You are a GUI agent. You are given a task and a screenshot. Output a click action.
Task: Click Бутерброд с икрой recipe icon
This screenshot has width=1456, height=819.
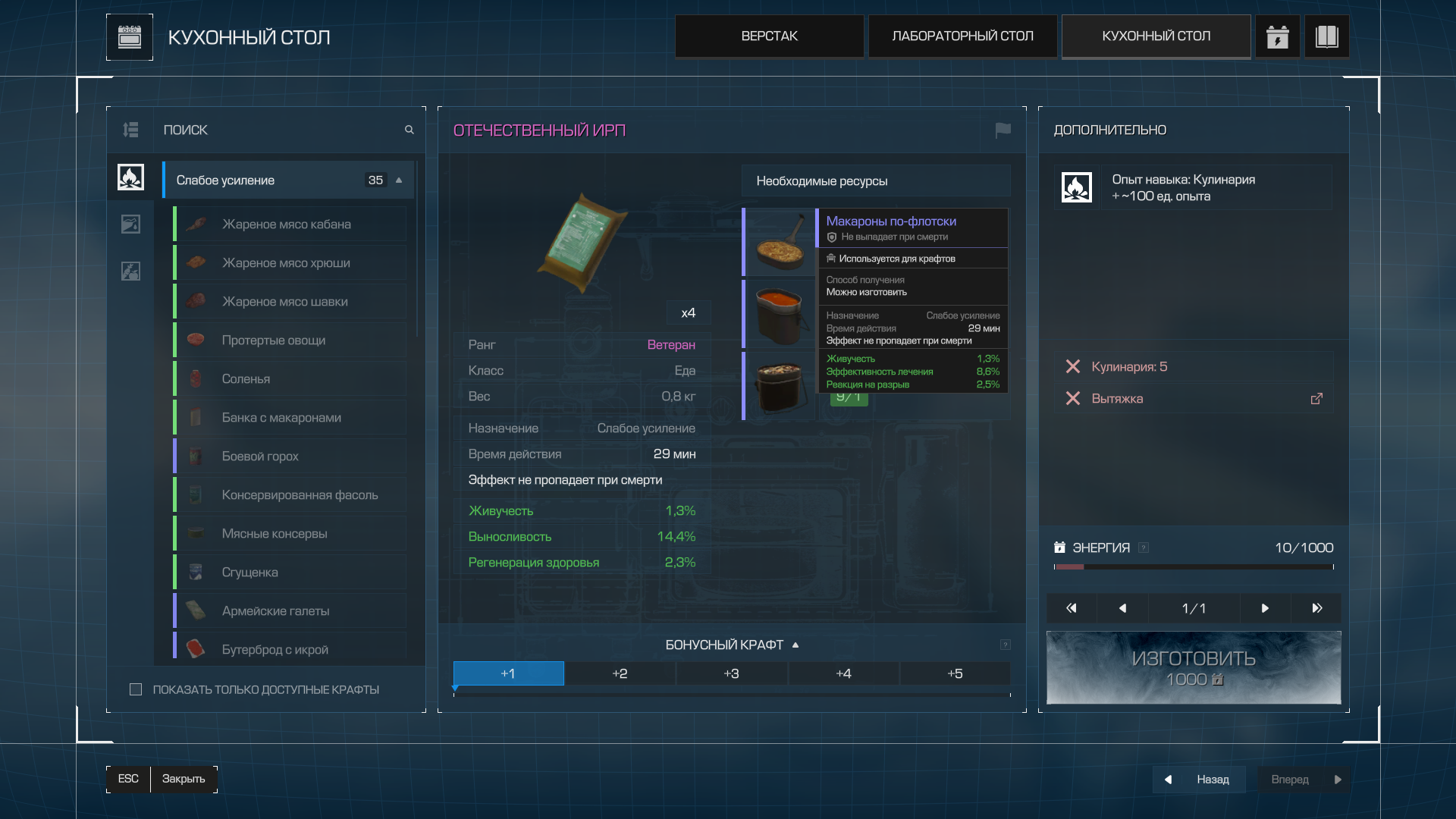click(x=196, y=649)
